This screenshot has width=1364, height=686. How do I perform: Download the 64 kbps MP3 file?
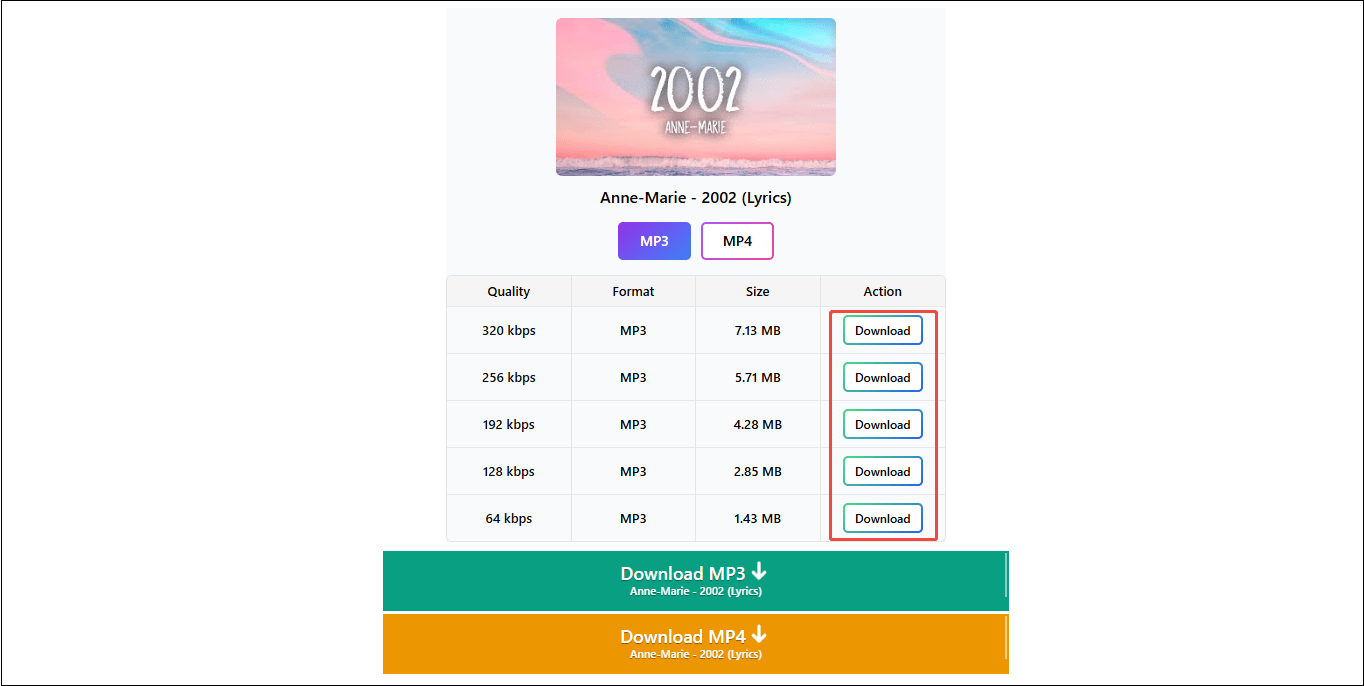pyautogui.click(x=882, y=518)
